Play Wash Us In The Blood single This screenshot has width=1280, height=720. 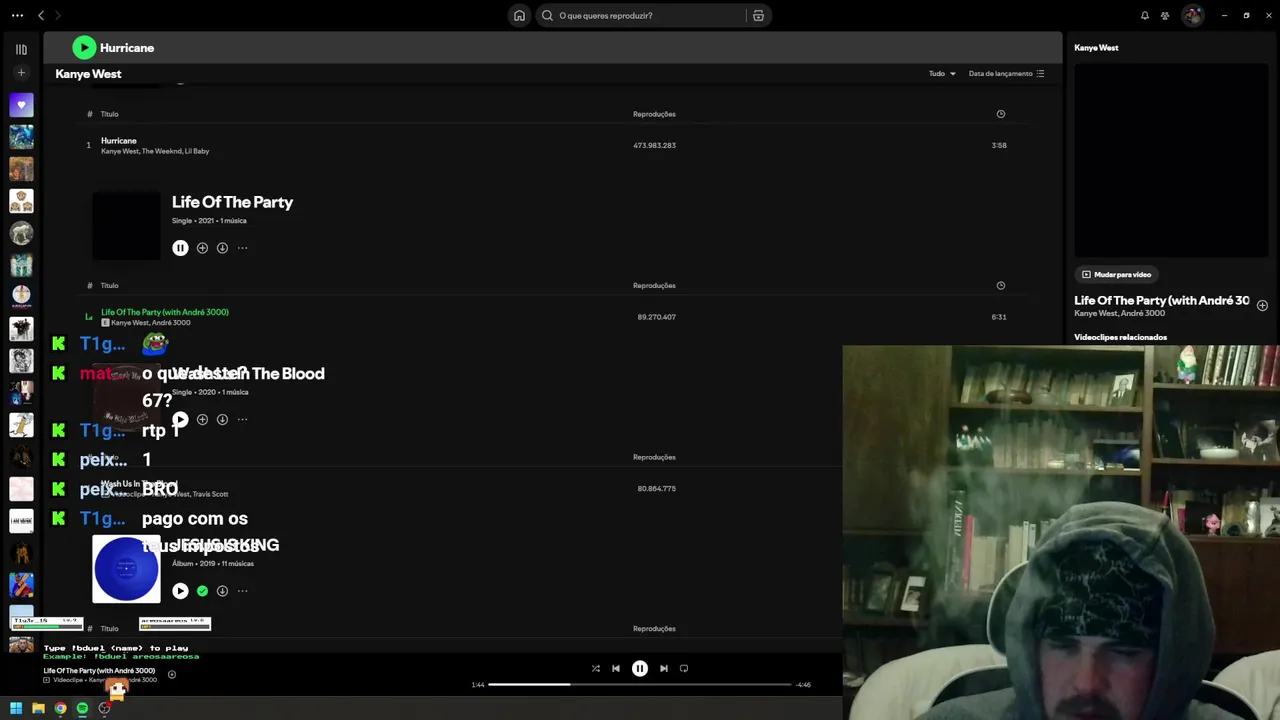tap(180, 419)
